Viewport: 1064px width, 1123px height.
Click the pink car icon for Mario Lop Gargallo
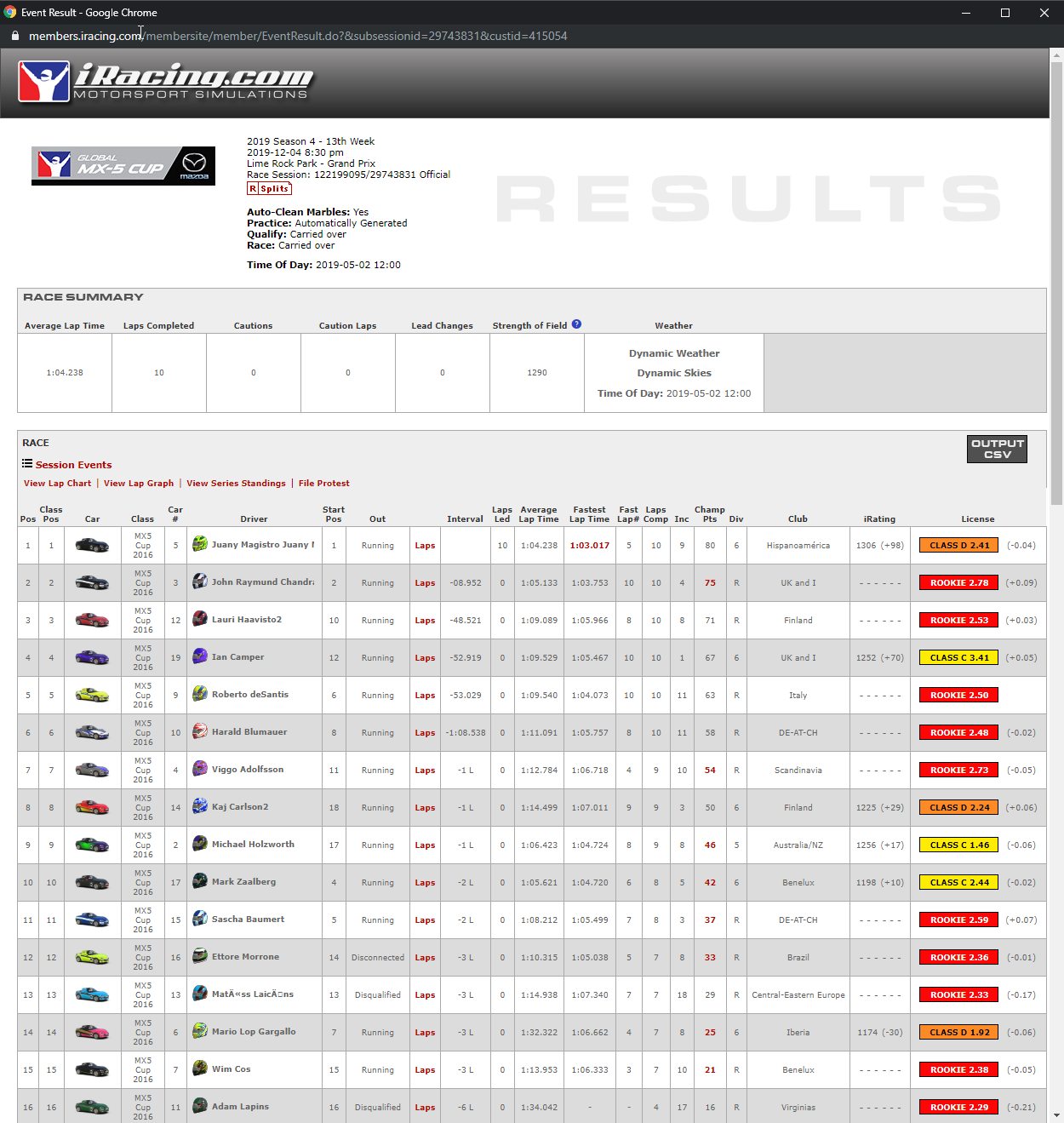92,1032
